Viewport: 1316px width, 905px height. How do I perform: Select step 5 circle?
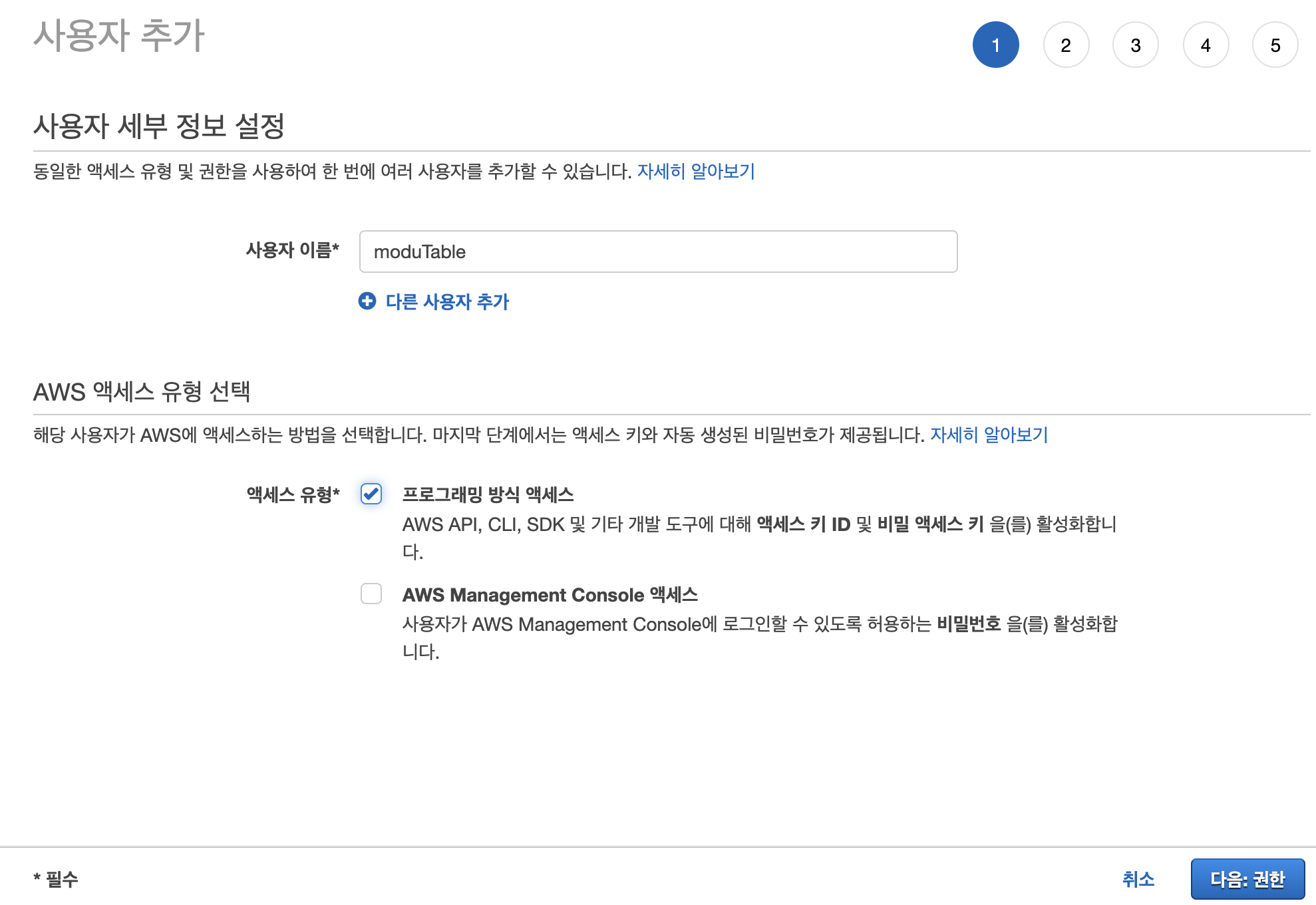pyautogui.click(x=1275, y=45)
